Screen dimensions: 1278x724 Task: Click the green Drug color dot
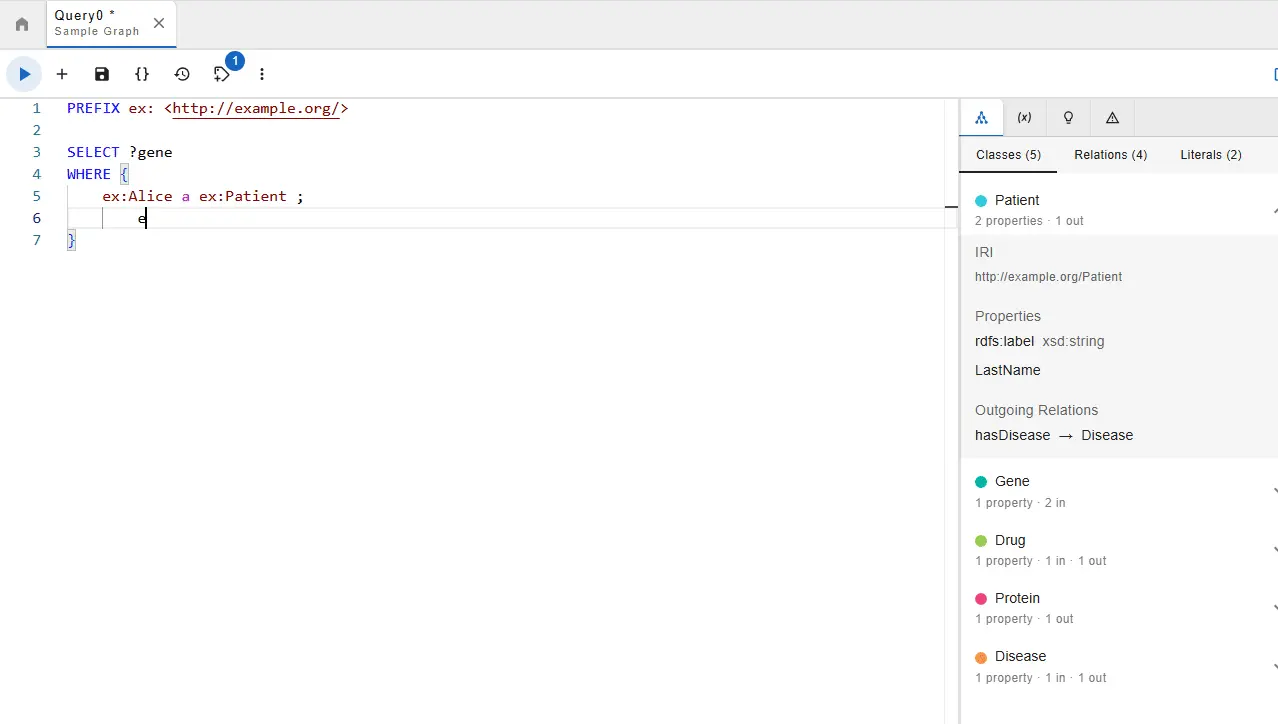pyautogui.click(x=981, y=541)
